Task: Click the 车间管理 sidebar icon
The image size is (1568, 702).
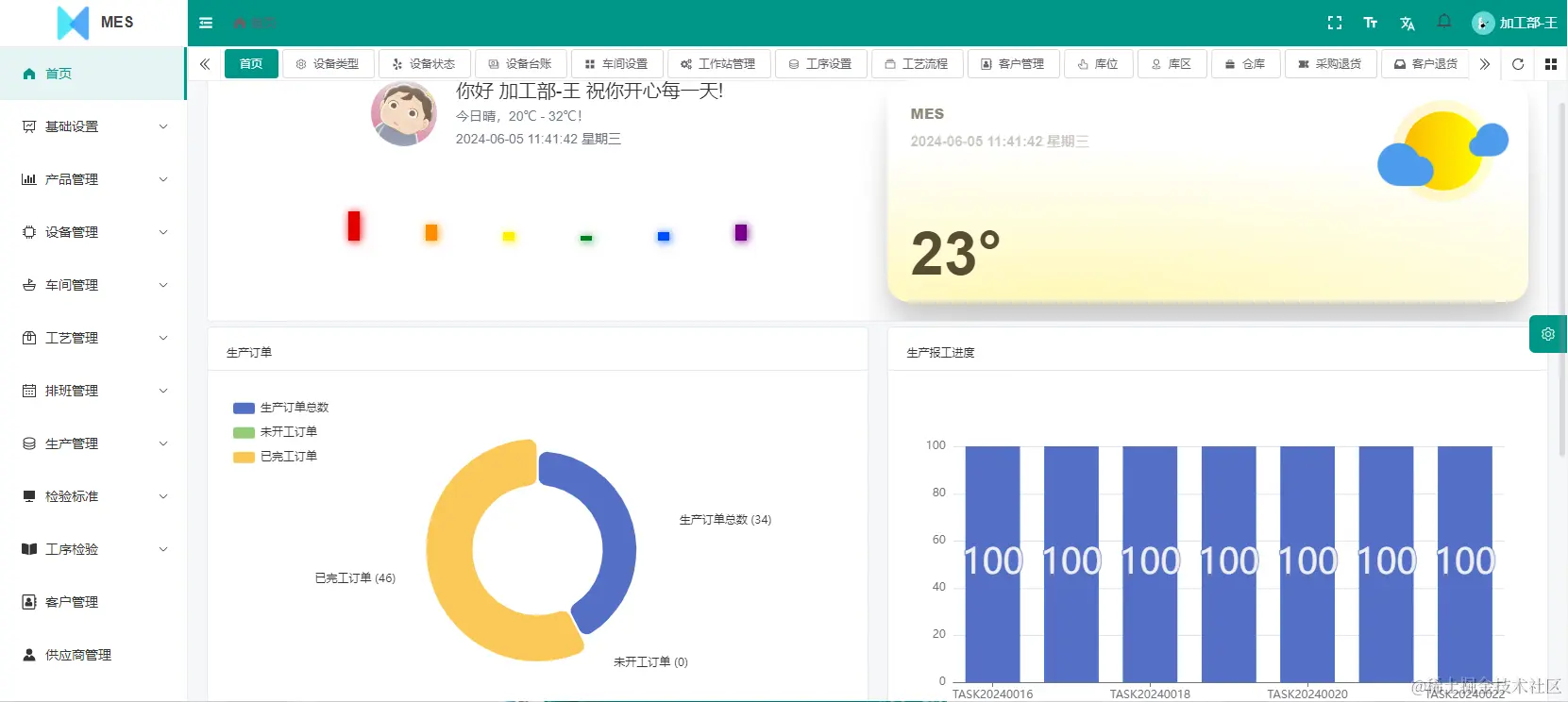Action: click(29, 285)
